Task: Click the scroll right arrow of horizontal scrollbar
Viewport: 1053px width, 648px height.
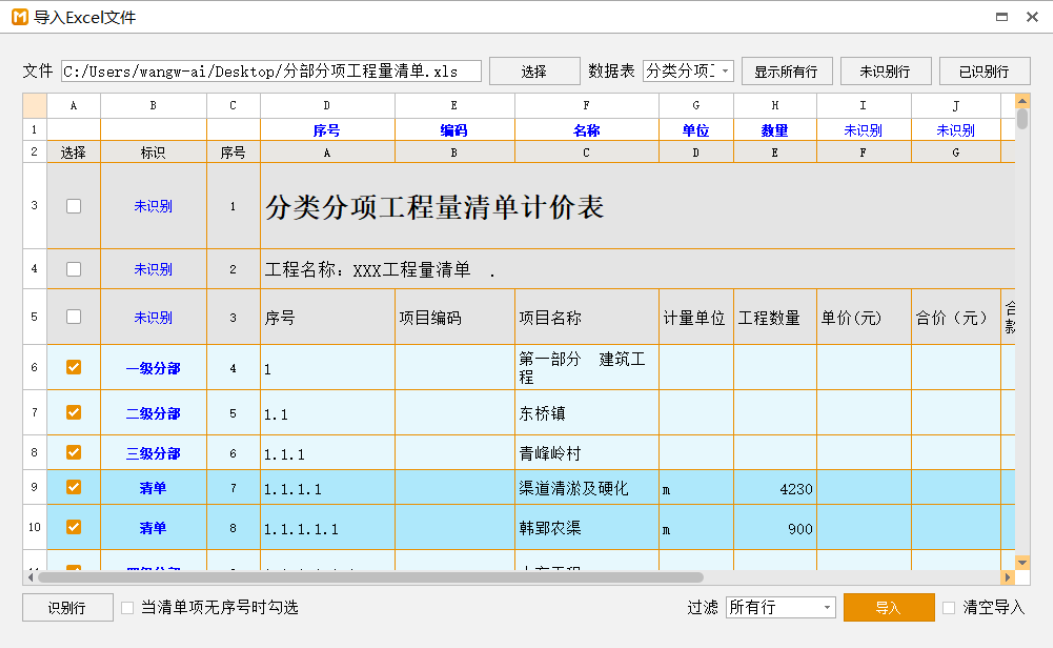Action: [1007, 577]
